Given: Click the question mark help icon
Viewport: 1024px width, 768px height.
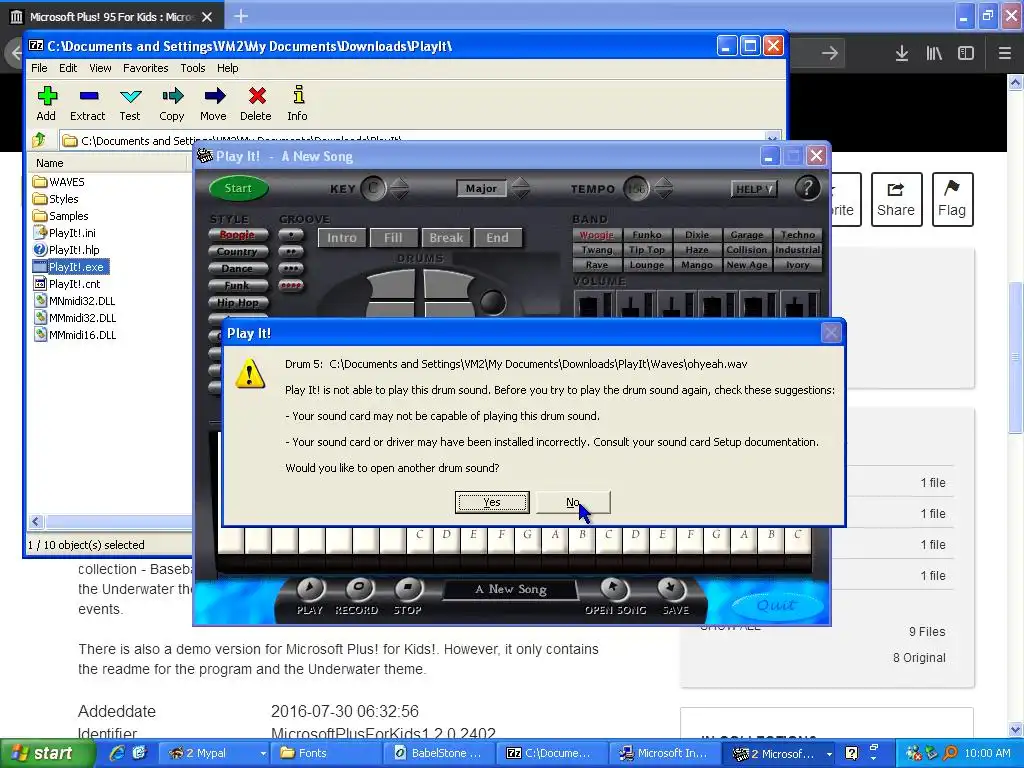Looking at the screenshot, I should [x=807, y=188].
